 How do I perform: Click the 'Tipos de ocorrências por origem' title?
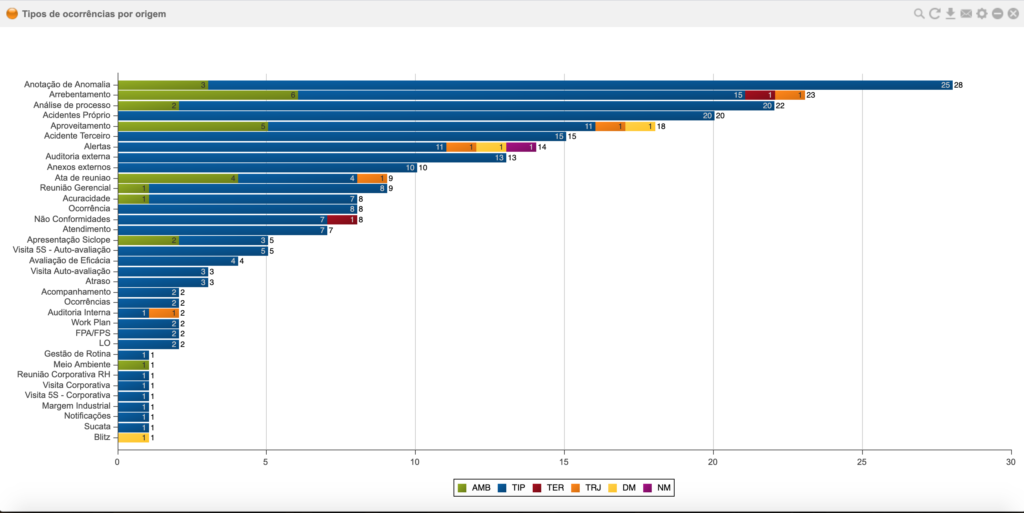(94, 14)
